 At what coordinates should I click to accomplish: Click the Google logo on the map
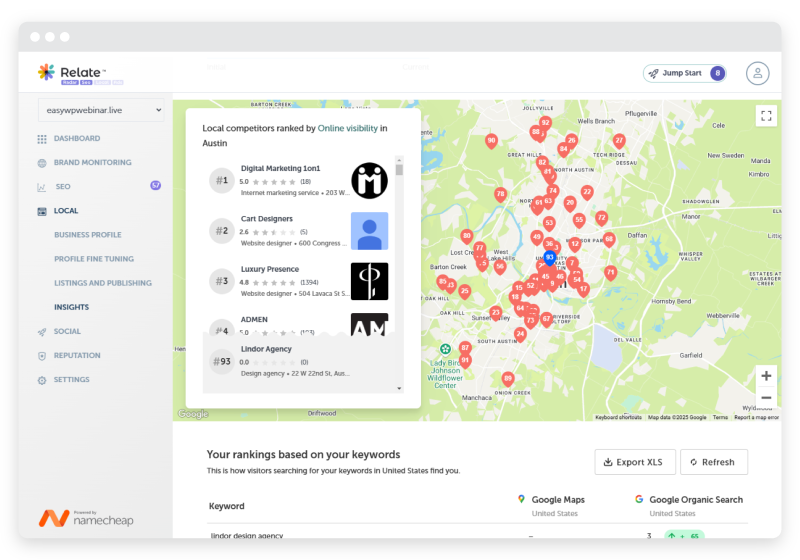[193, 414]
